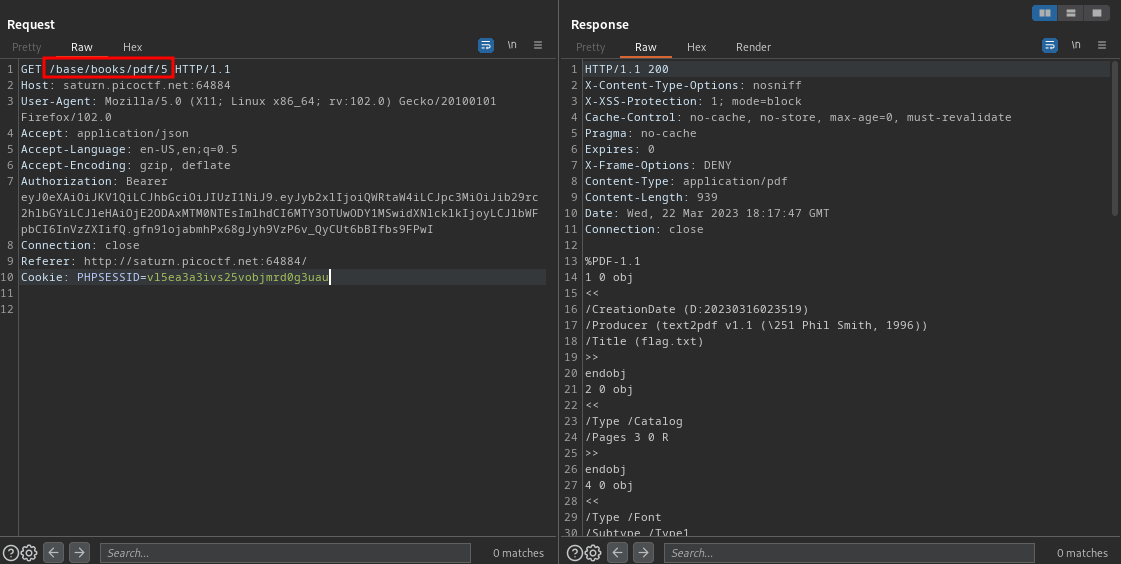Click the /Producer text2pdf line
The height and width of the screenshot is (564, 1121).
point(756,325)
